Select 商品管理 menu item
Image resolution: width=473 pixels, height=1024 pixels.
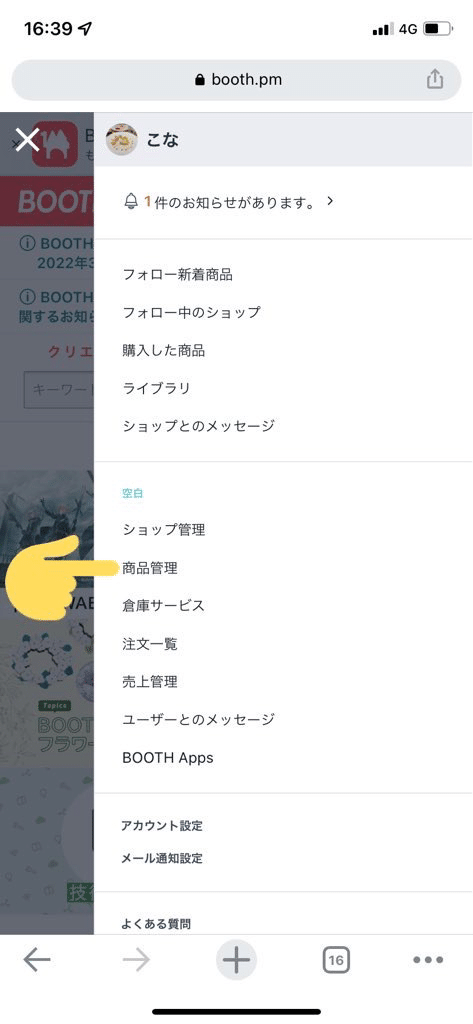150,568
